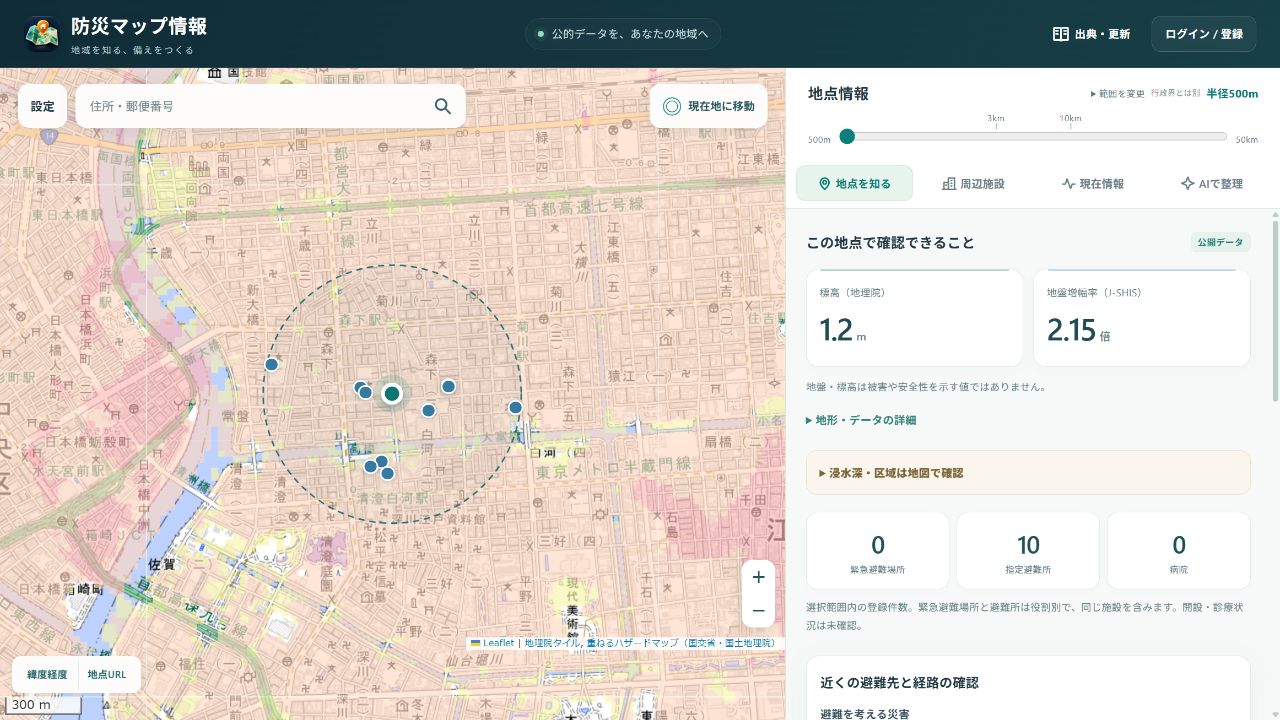Viewport: 1280px width, 720px height.
Task: Select the shelter marker left of the circle
Action: click(x=271, y=364)
